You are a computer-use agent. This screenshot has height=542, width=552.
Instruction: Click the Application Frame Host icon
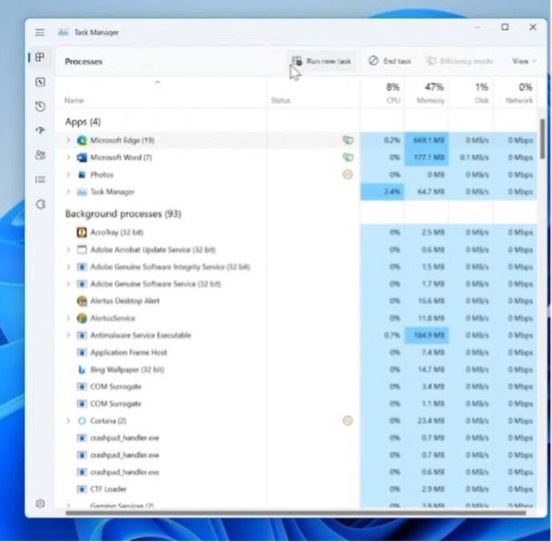tap(82, 352)
